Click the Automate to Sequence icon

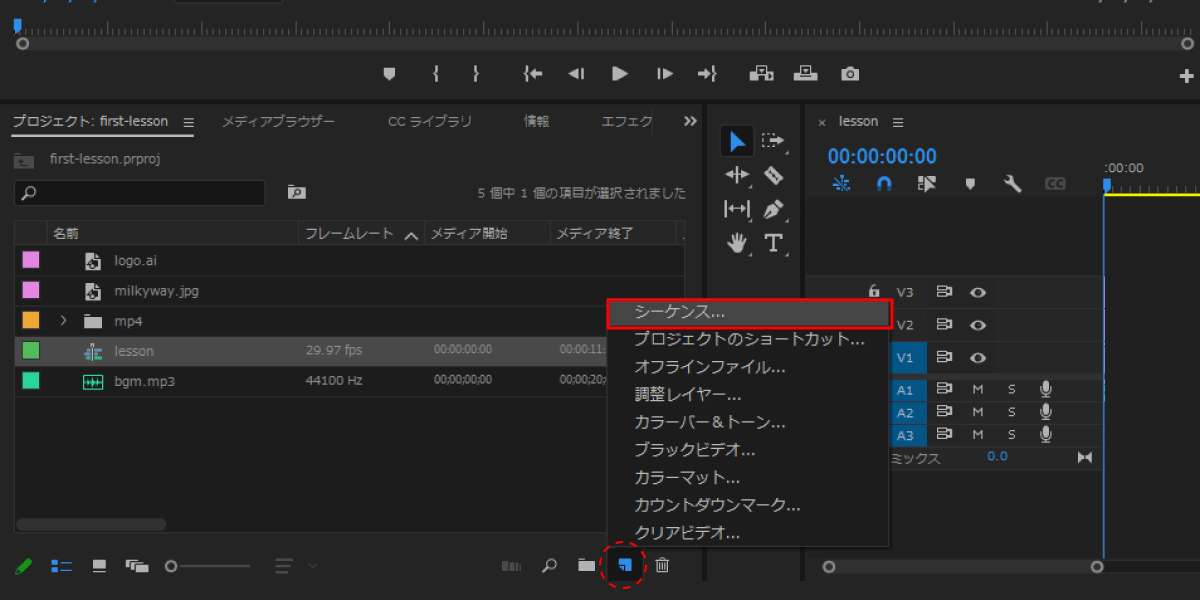(x=512, y=566)
